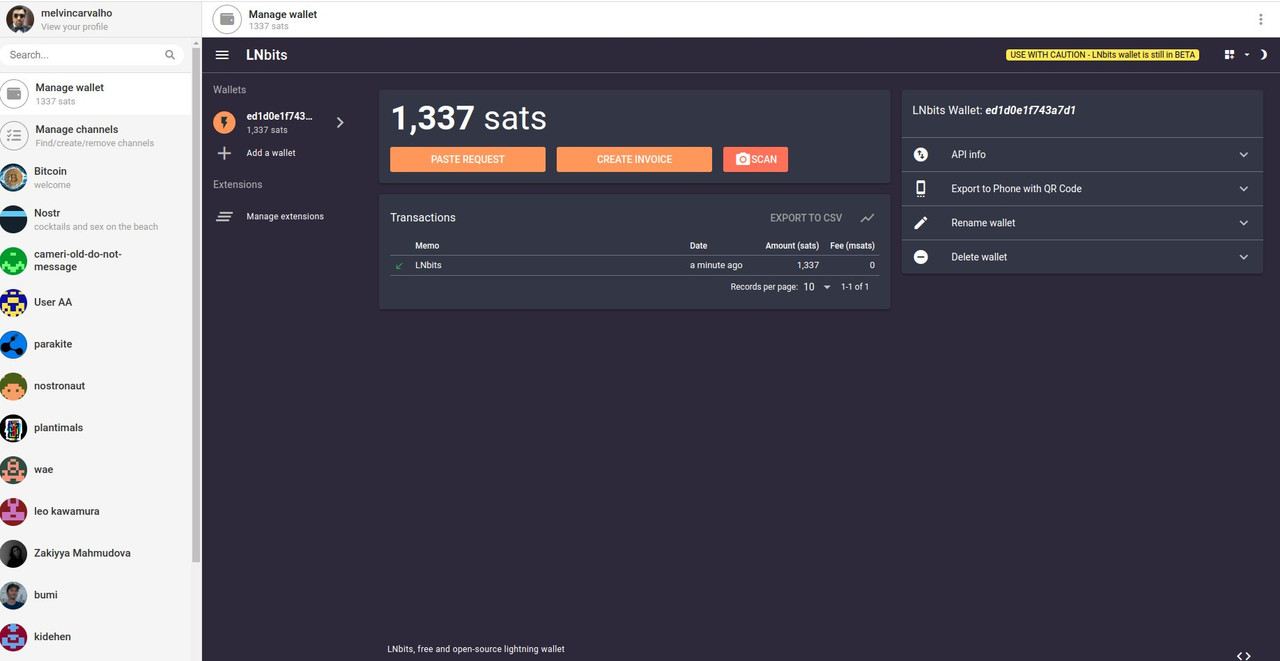Click the incoming payment arrow icon
This screenshot has width=1280, height=661.
pos(400,266)
